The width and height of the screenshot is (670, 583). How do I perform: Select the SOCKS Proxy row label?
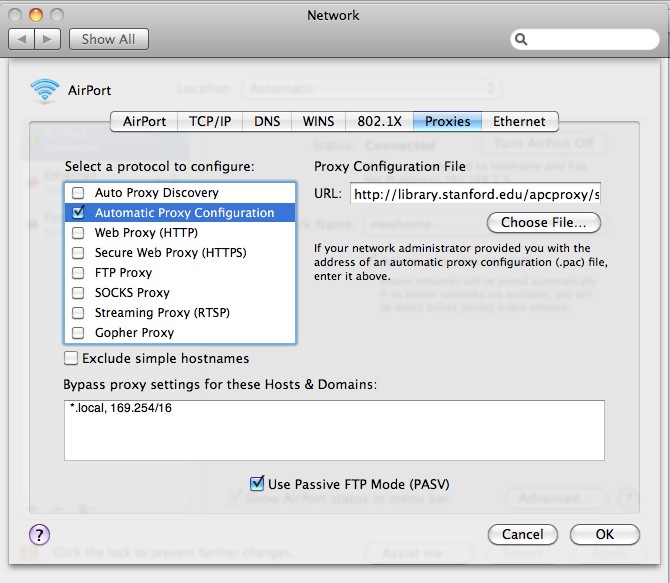coord(132,293)
